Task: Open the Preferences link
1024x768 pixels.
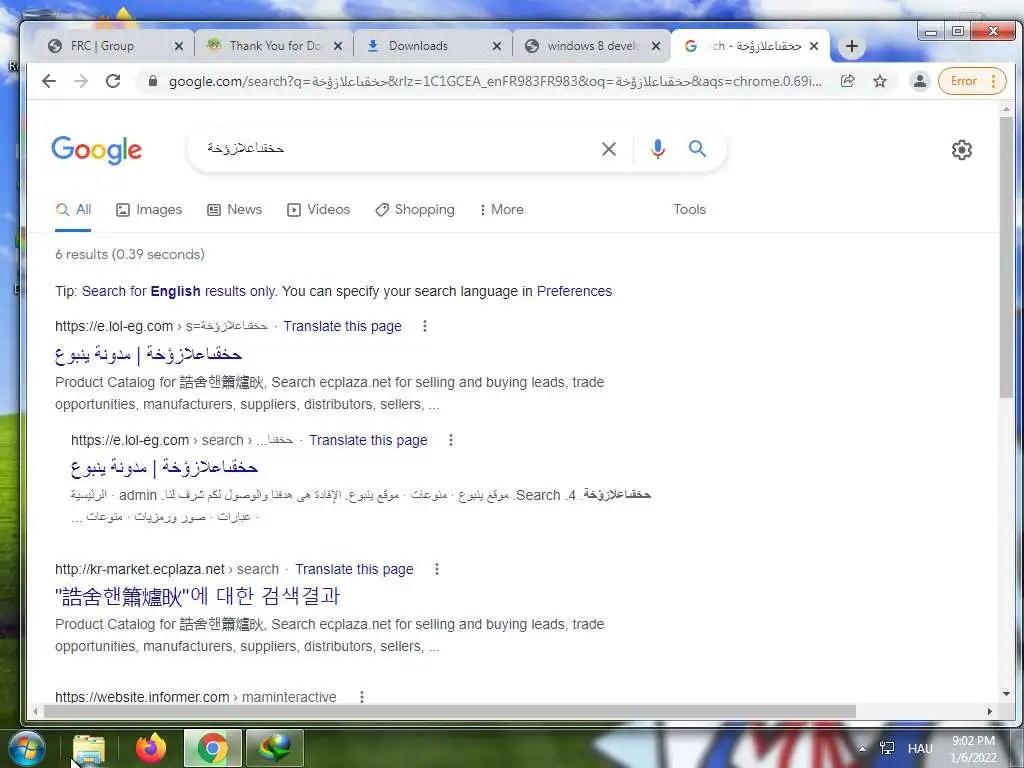Action: pos(574,291)
